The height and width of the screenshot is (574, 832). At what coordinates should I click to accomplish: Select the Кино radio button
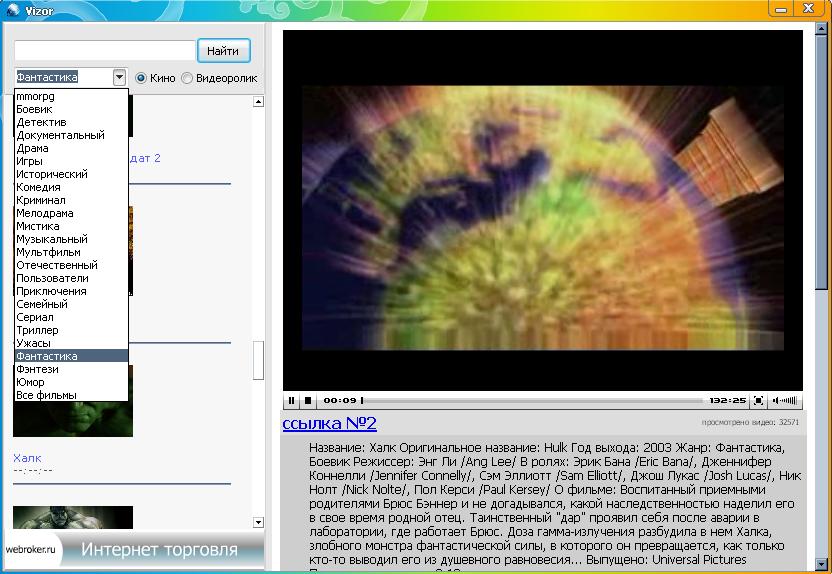coord(141,78)
